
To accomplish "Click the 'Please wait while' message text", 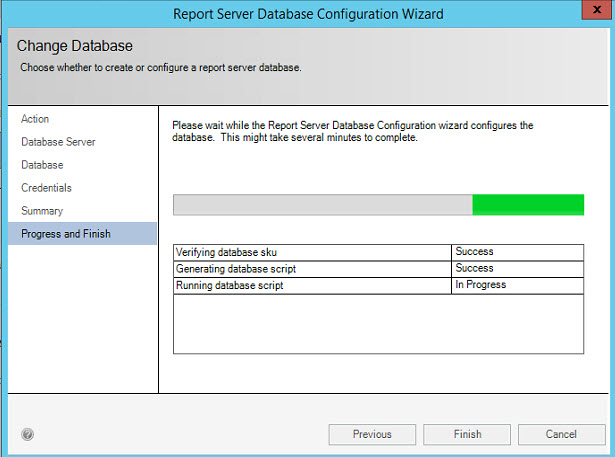I will coord(353,131).
